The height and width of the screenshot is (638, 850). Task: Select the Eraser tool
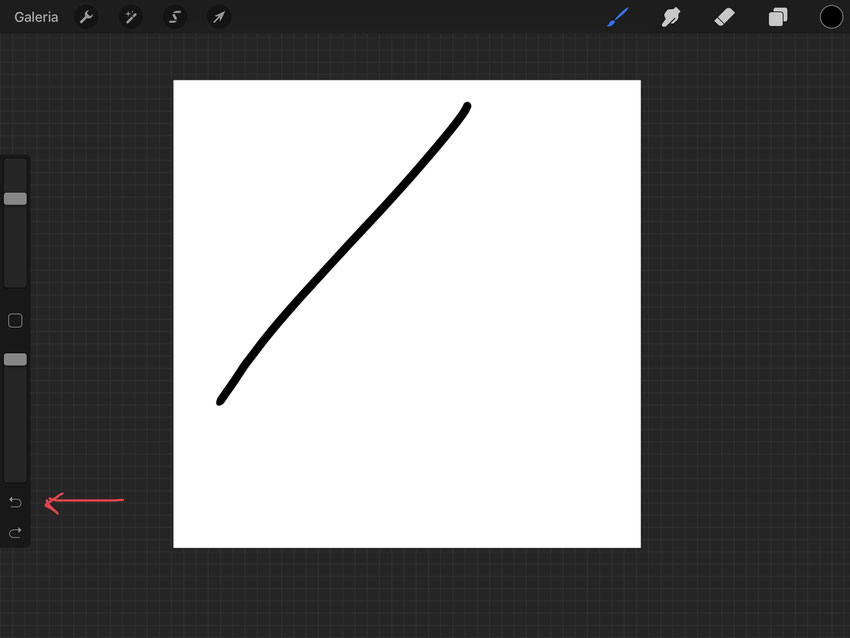[724, 17]
